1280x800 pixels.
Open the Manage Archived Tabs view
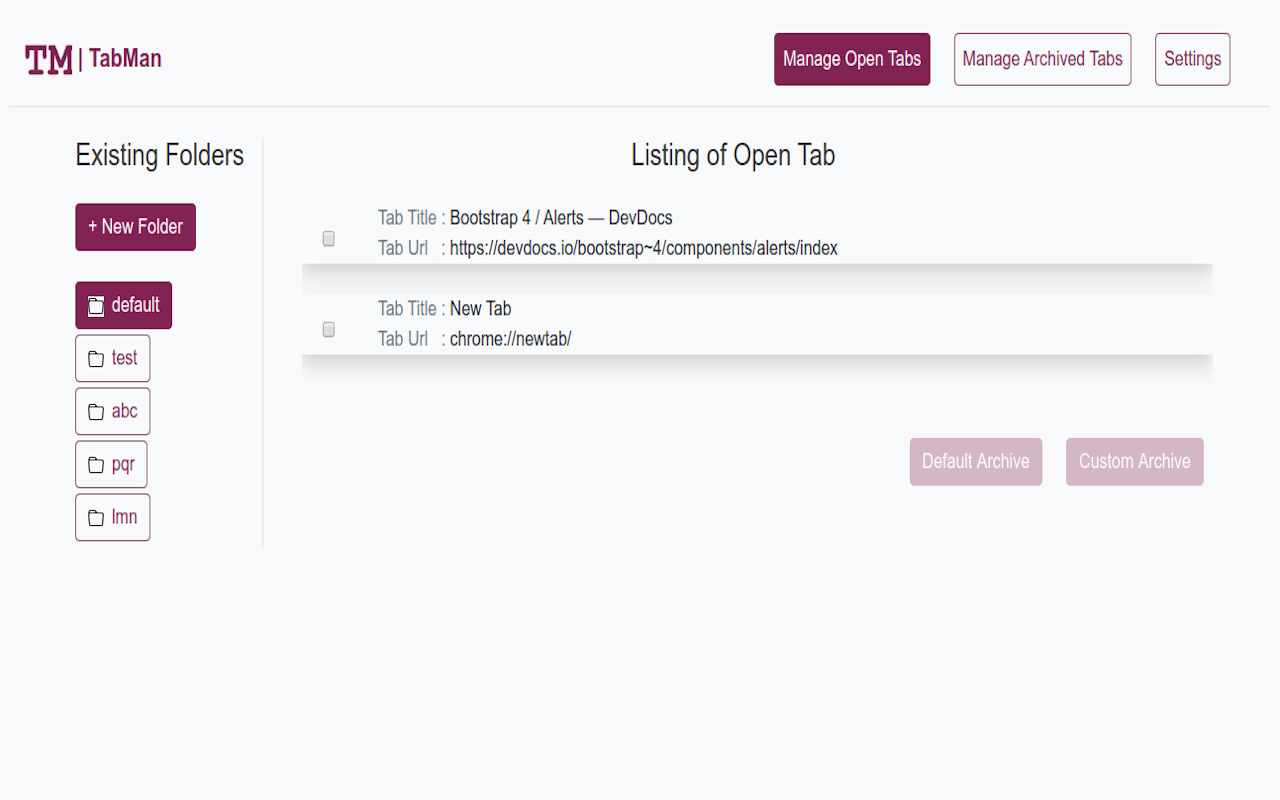click(x=1042, y=59)
